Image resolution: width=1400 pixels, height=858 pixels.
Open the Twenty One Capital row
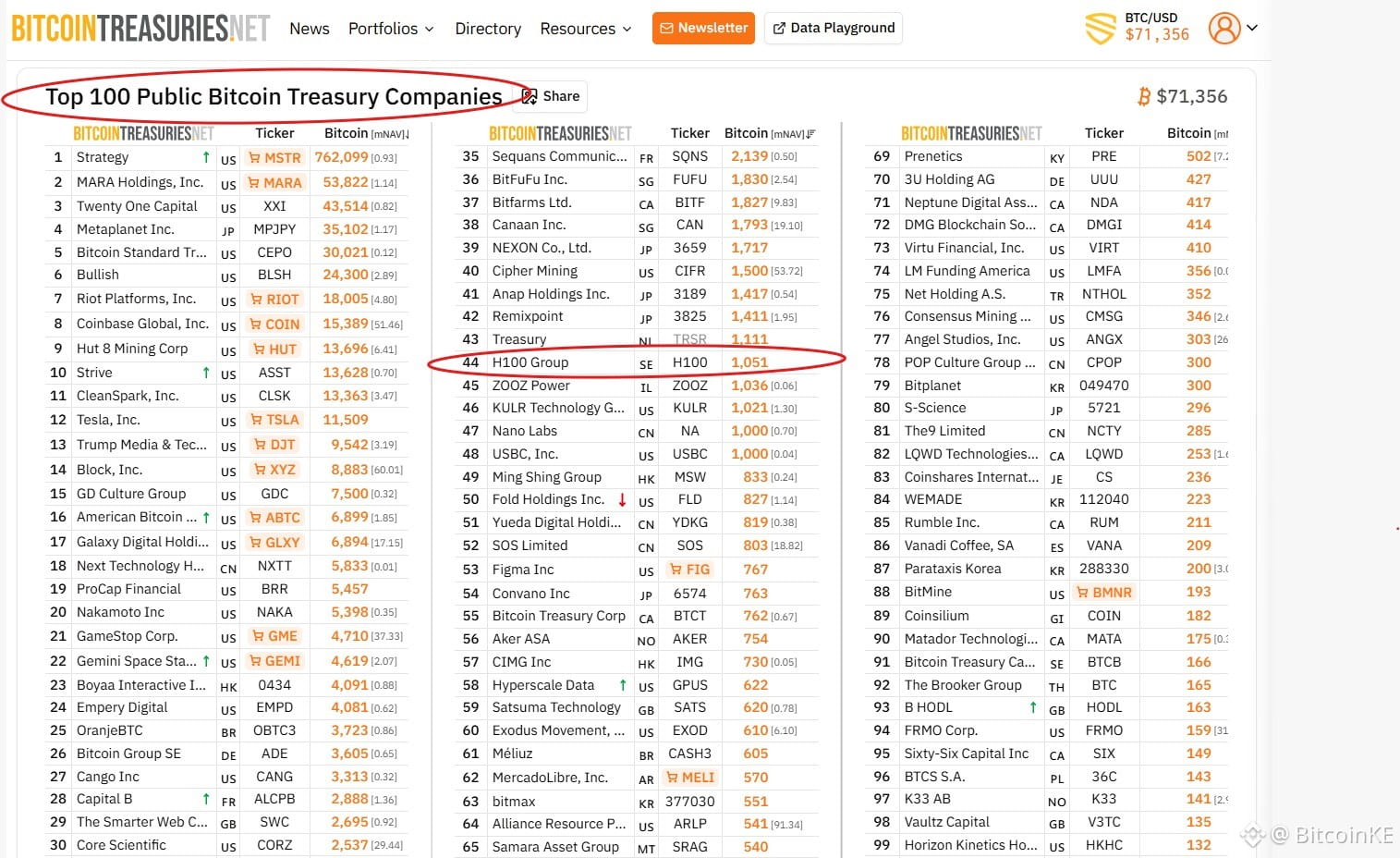coord(137,206)
